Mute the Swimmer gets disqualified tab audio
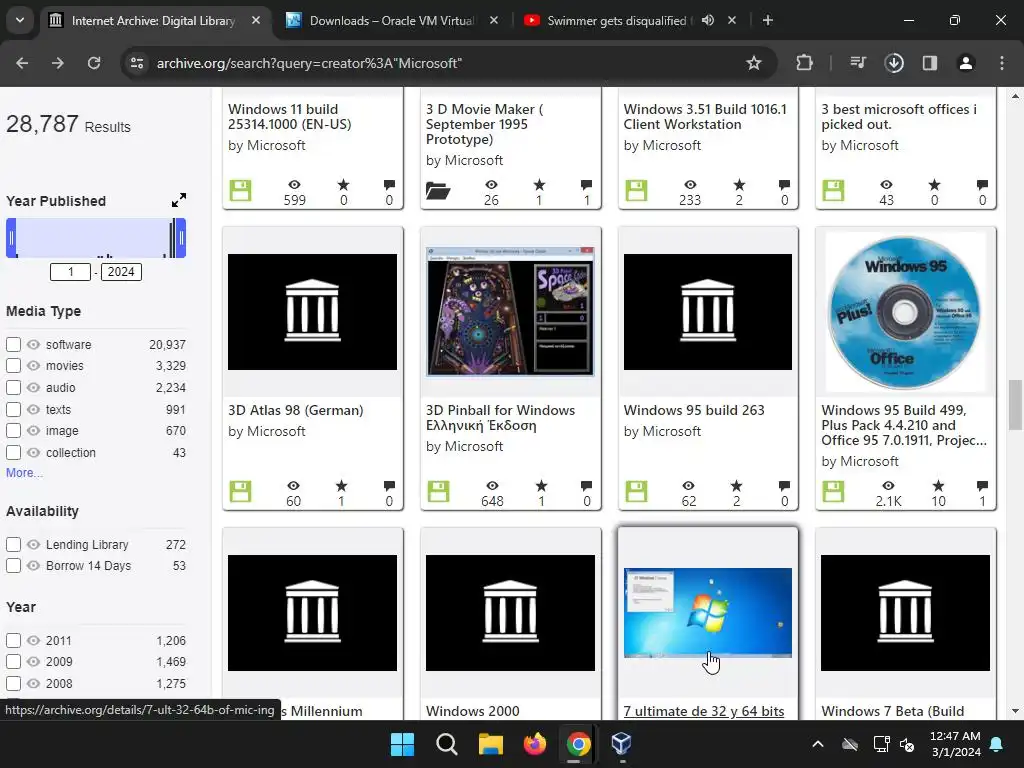1024x768 pixels. coord(708,20)
